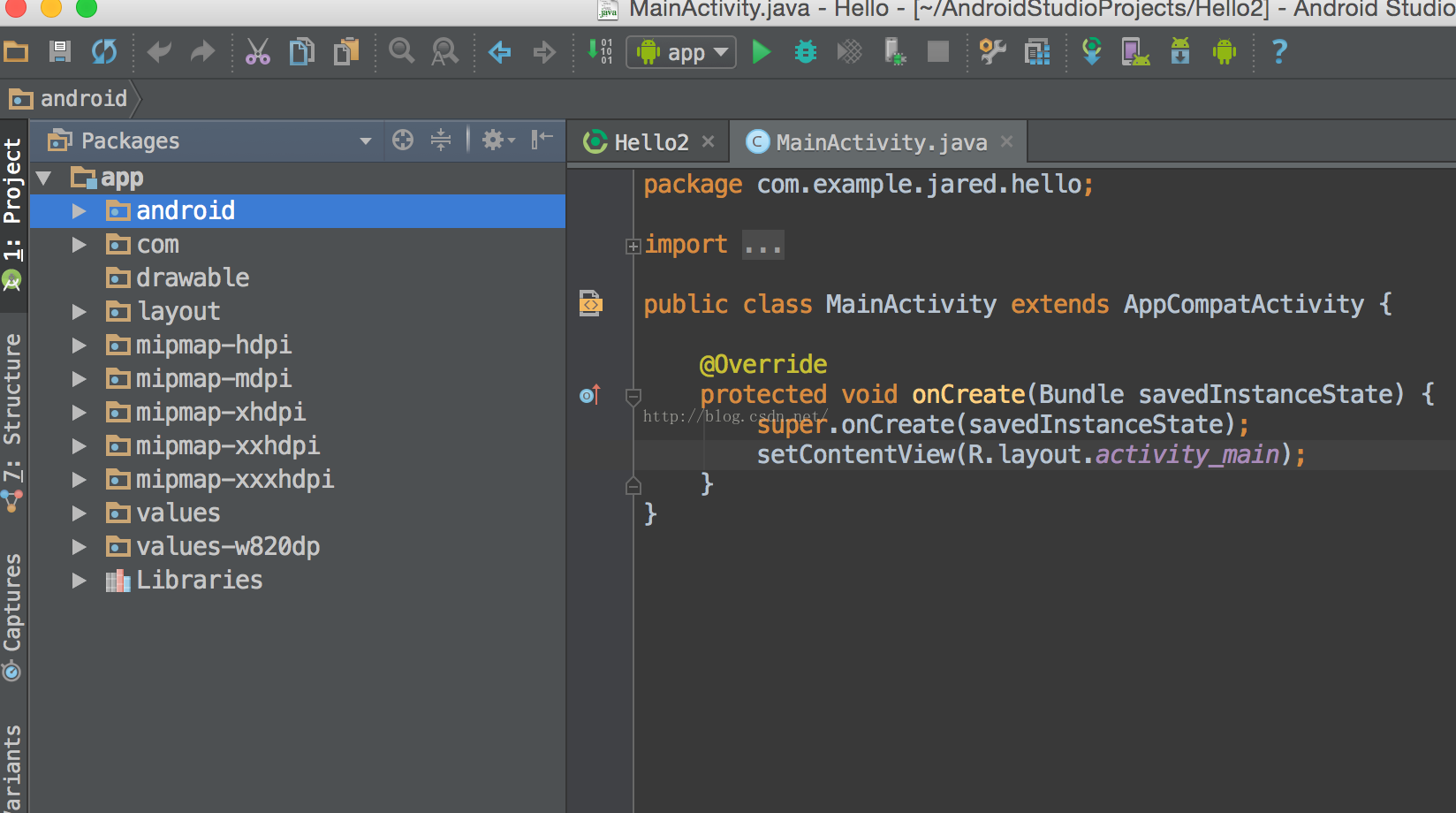Attach debugger to Android process icon
This screenshot has width=1456, height=813.
pyautogui.click(x=895, y=52)
